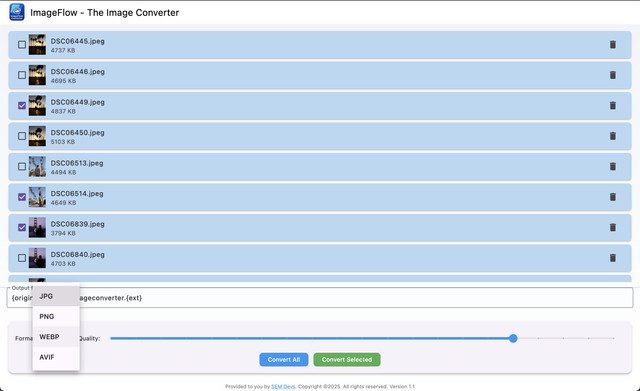This screenshot has width=640, height=391.
Task: Click inside the output filename pattern field
Action: [320, 298]
